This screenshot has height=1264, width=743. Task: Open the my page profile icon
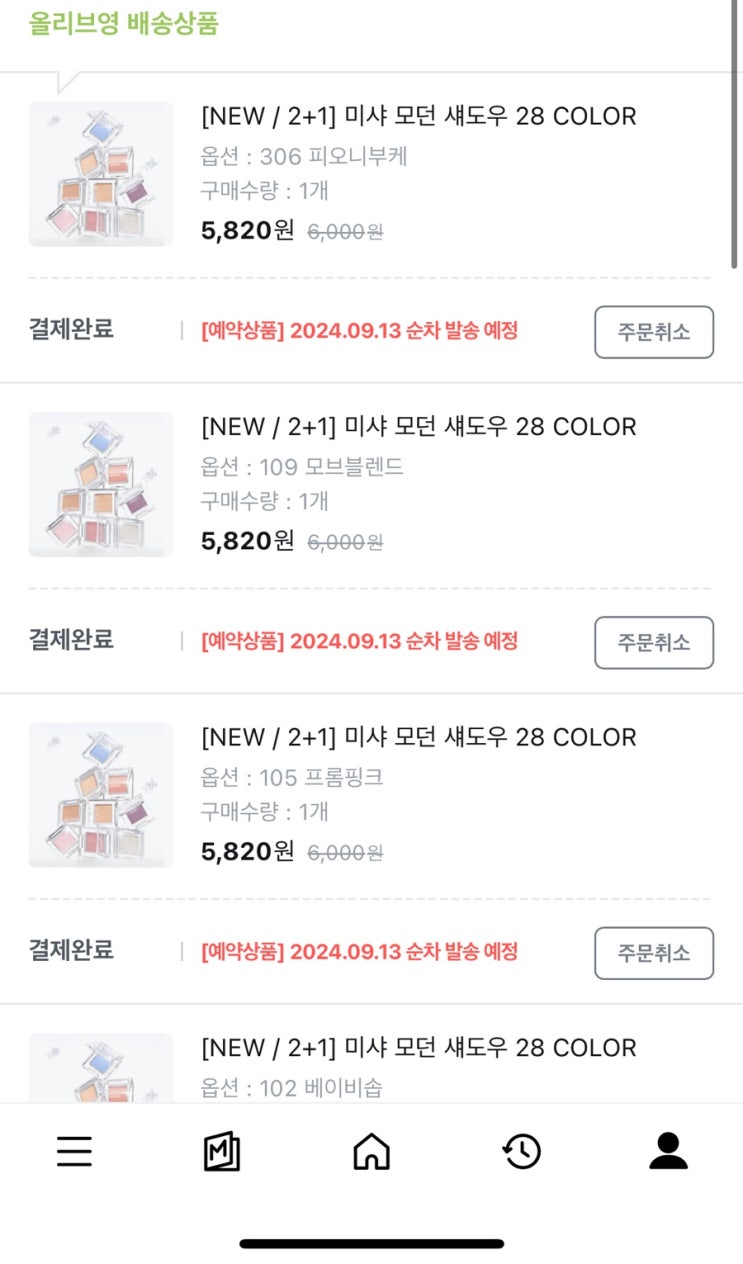click(x=668, y=1152)
